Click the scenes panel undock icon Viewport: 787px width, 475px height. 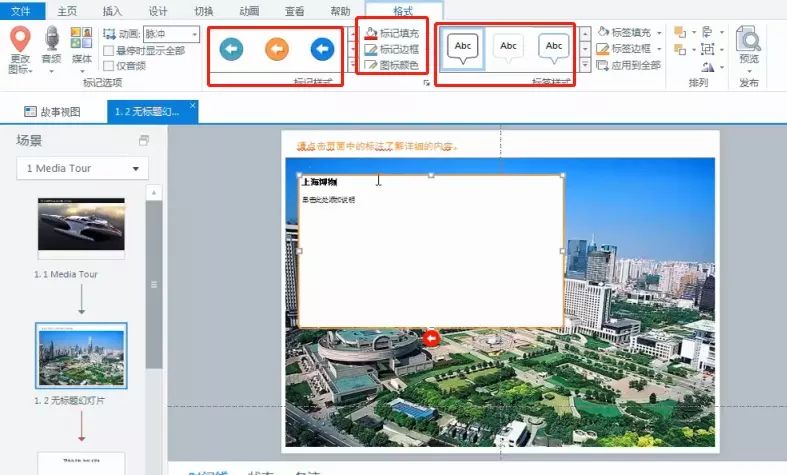(x=144, y=141)
